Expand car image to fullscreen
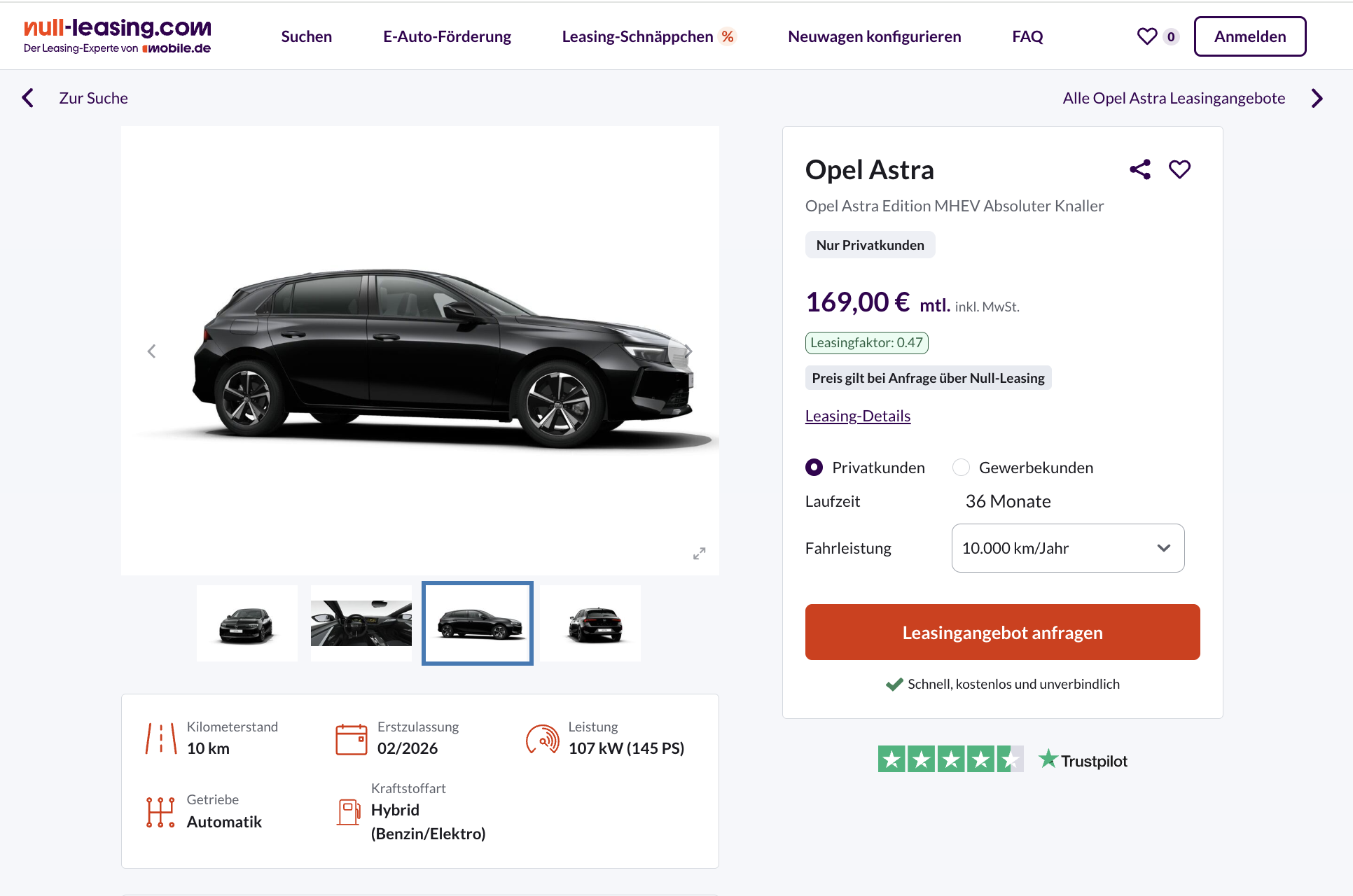 point(699,554)
